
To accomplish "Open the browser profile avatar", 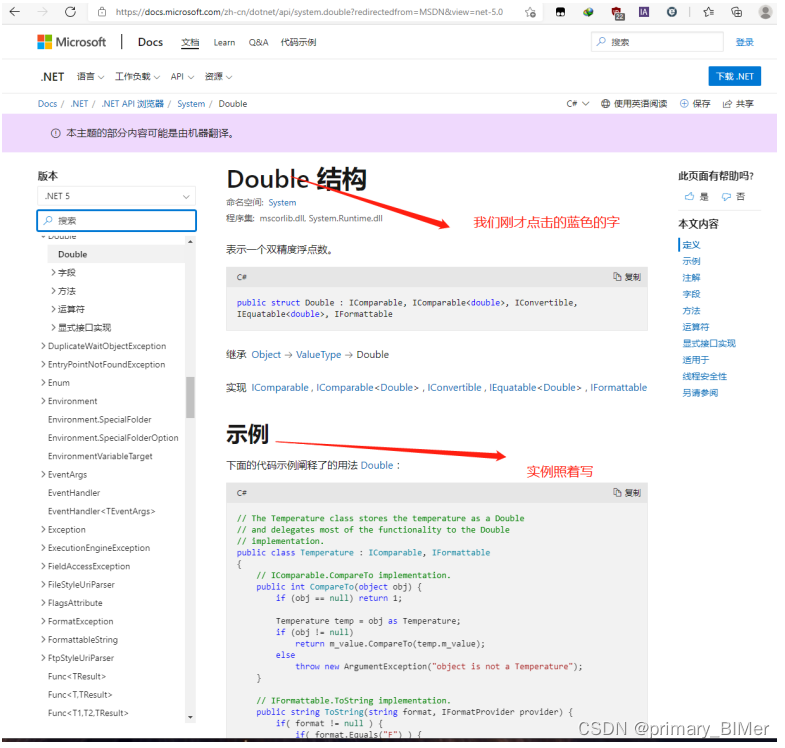I will point(765,12).
